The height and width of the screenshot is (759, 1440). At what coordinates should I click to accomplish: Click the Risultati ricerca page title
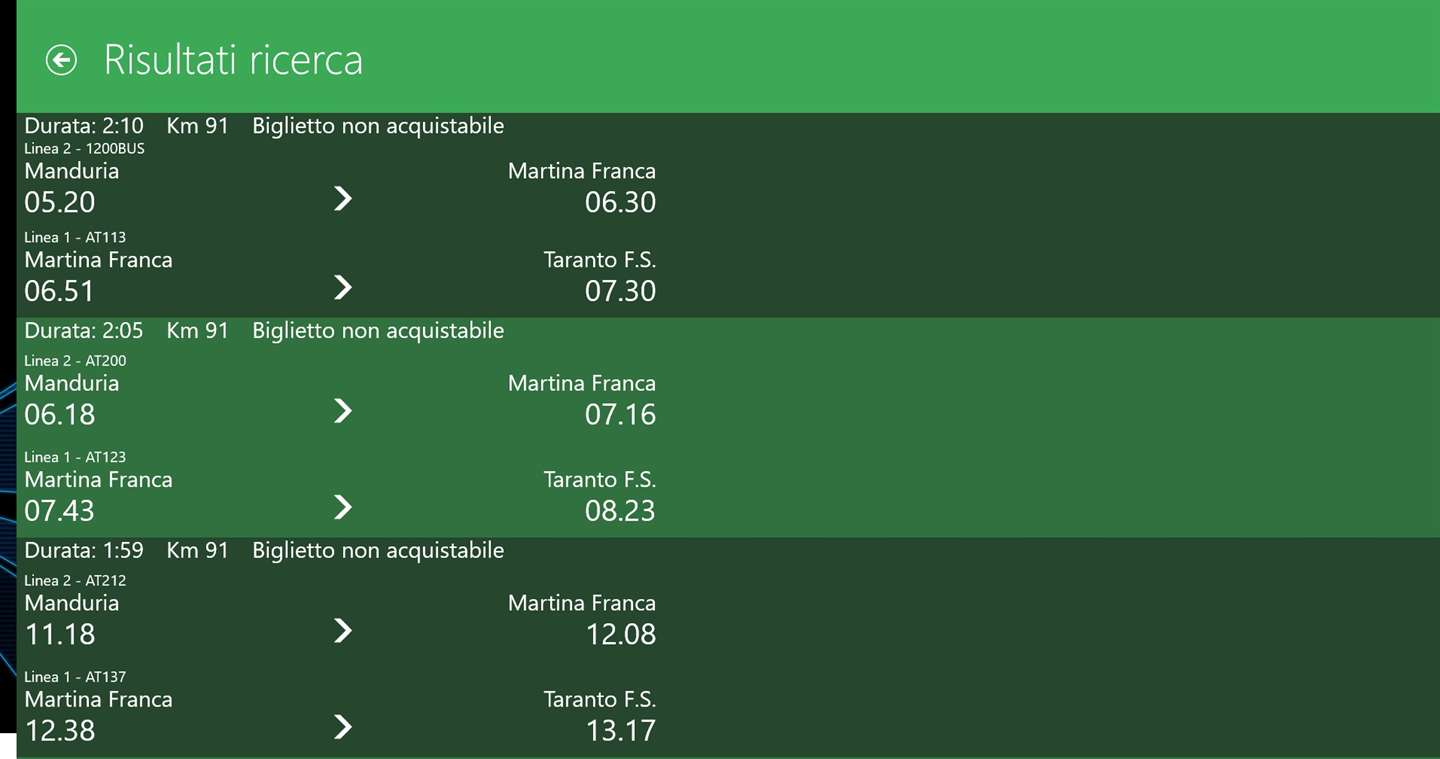pyautogui.click(x=233, y=60)
